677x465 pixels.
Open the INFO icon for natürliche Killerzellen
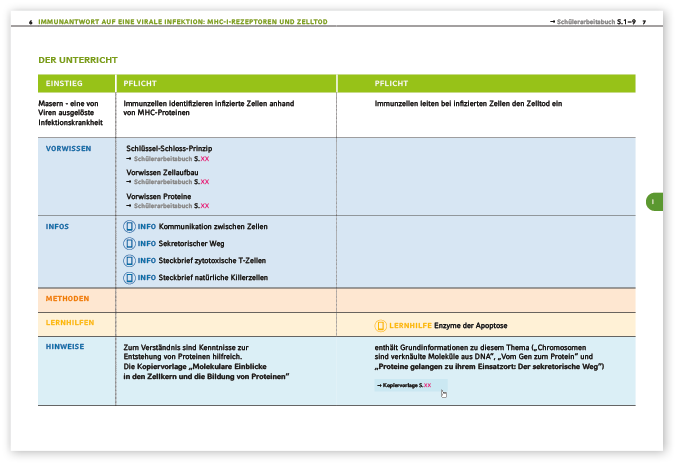click(128, 277)
